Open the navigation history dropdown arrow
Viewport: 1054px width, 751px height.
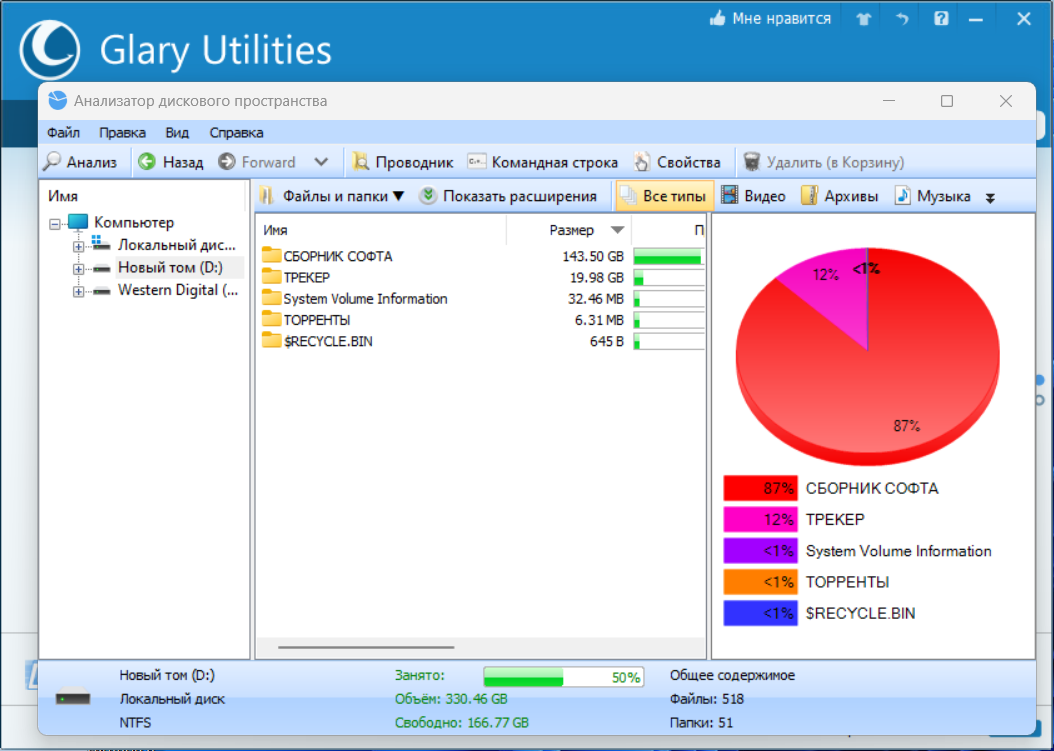coord(321,161)
